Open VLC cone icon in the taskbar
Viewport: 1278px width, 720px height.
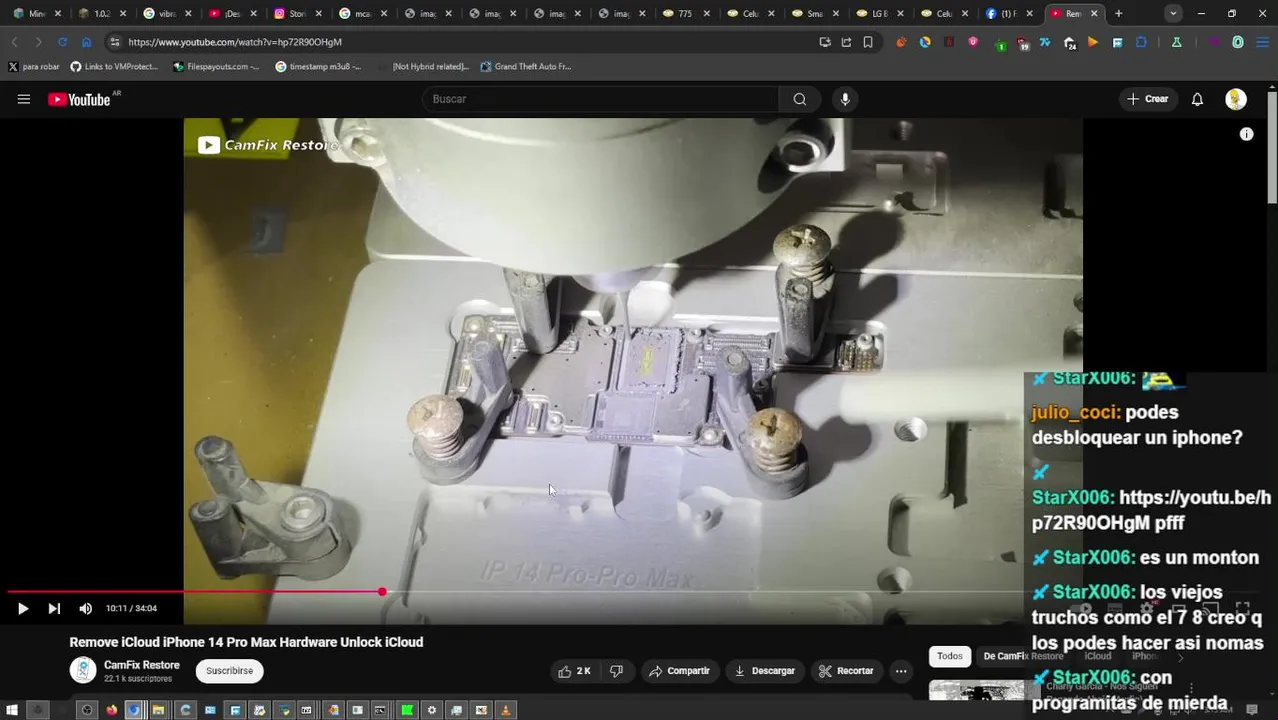click(x=505, y=710)
